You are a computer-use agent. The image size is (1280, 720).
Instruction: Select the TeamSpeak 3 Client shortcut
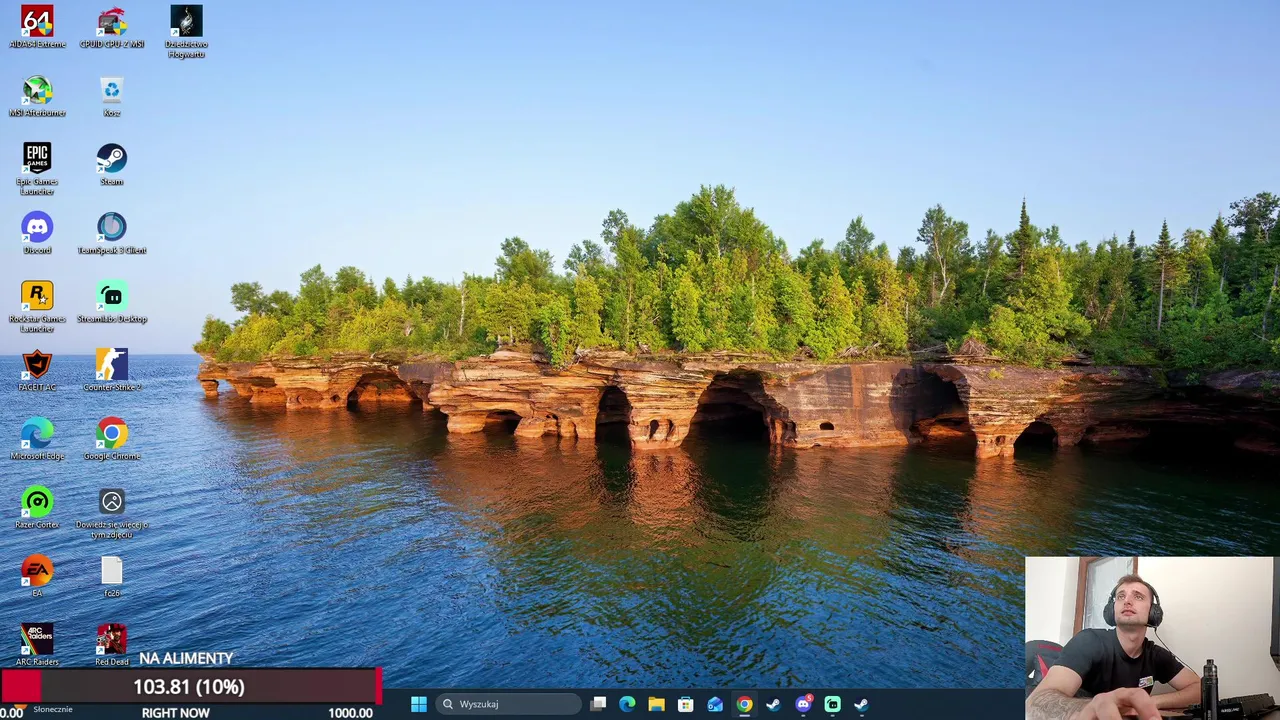click(x=112, y=233)
